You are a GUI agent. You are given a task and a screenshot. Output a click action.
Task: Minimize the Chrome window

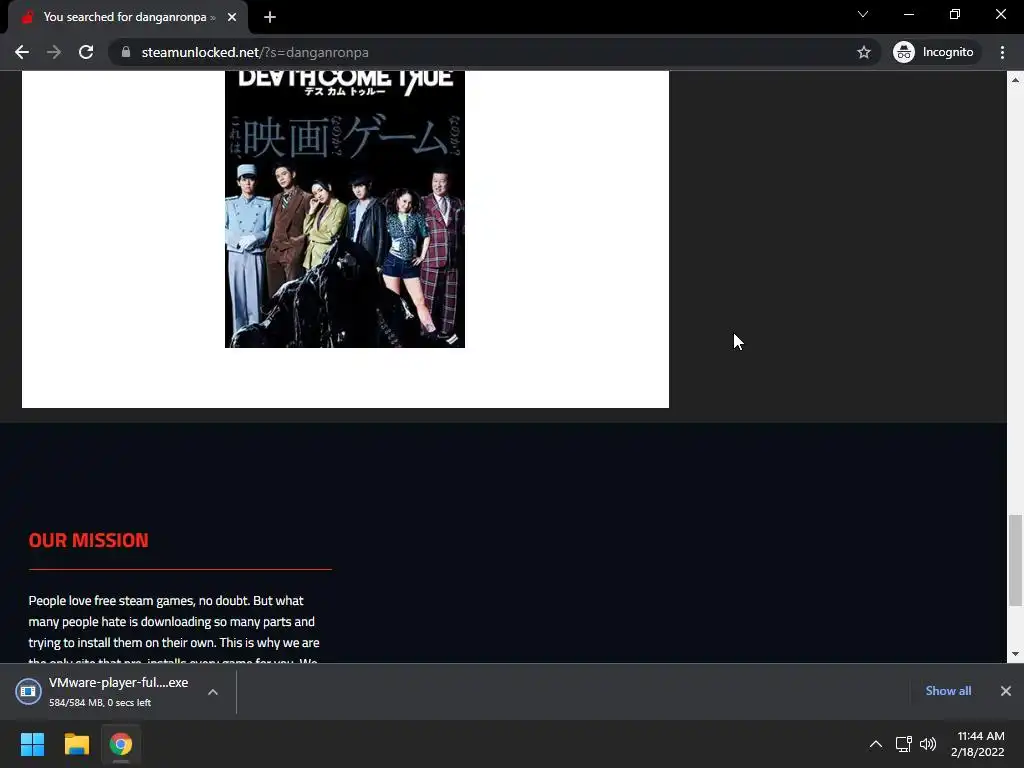[908, 14]
